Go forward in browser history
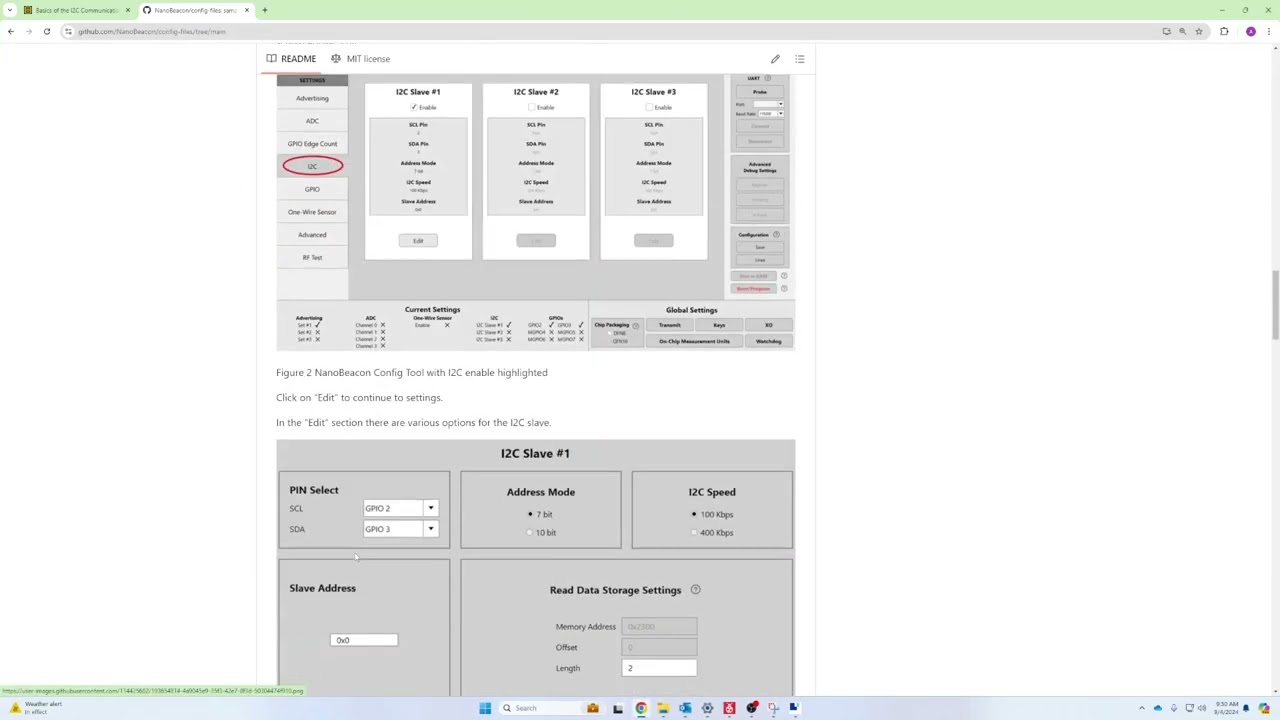This screenshot has height=720, width=1280. point(29,31)
